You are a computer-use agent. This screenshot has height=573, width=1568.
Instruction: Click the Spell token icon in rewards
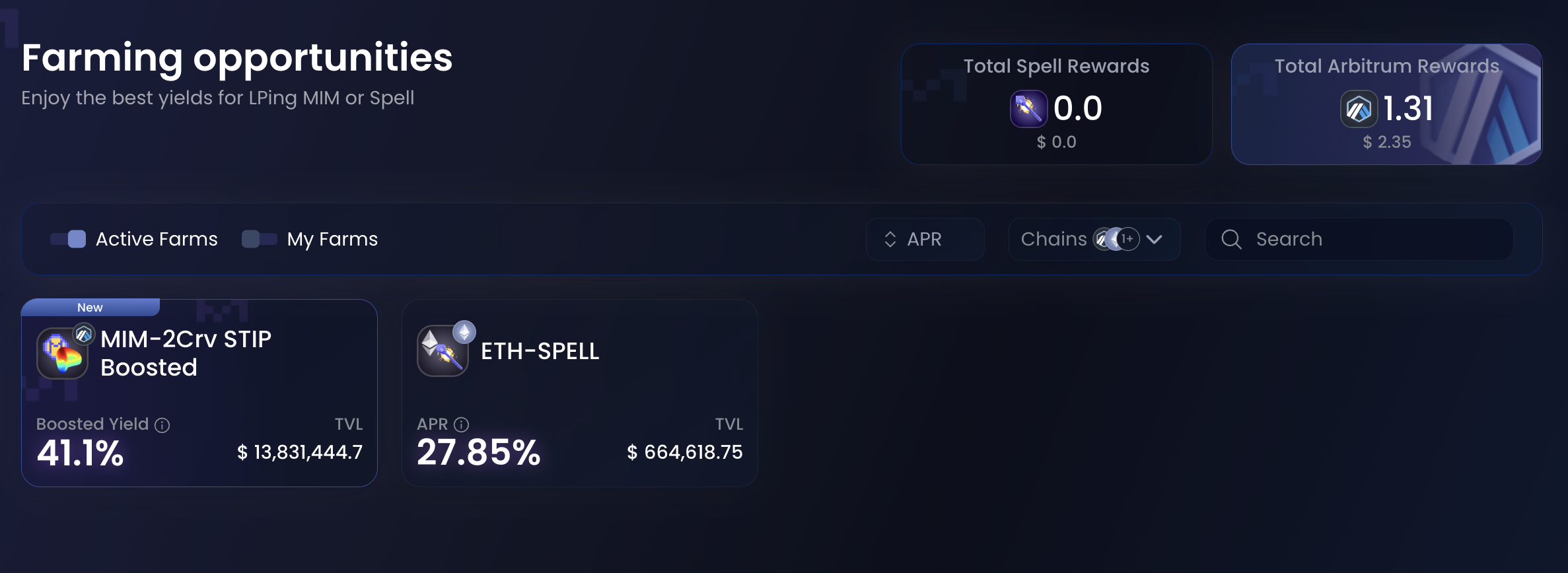[x=1028, y=109]
